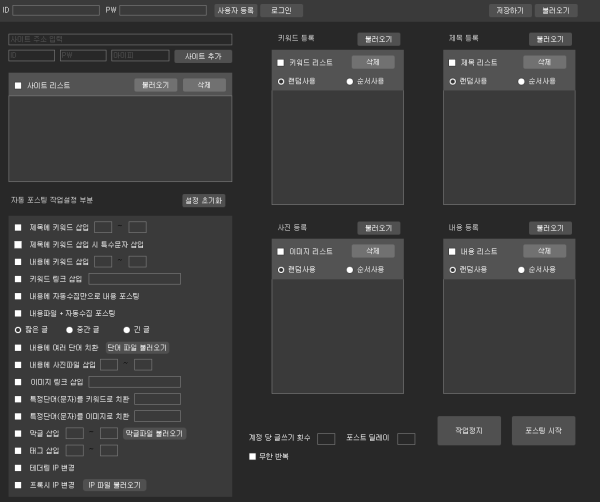The width and height of the screenshot is (600, 502).
Task: Choose 랜덤사용 under 내용 리스트
Action: (452, 270)
